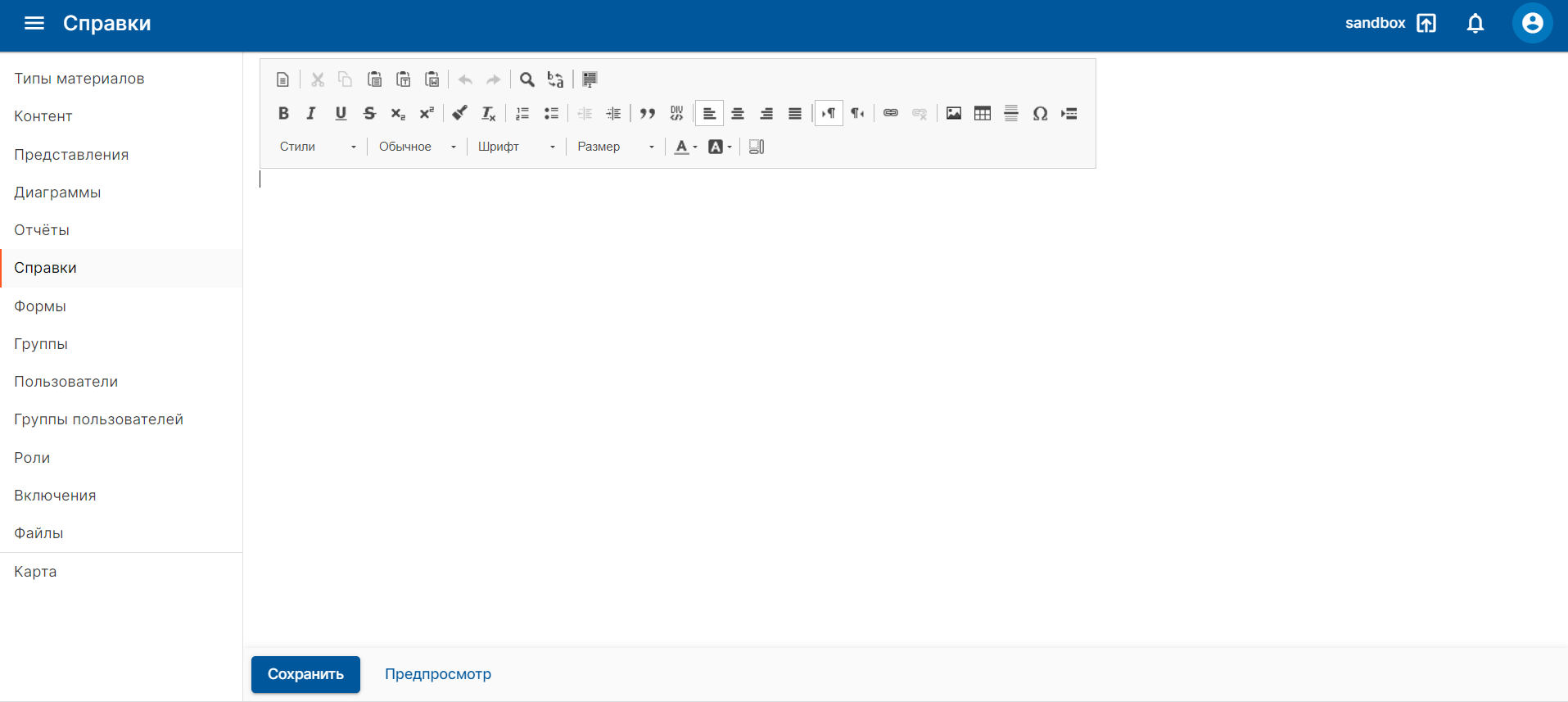Open the user account avatar
This screenshot has height=702, width=1568.
[x=1532, y=23]
